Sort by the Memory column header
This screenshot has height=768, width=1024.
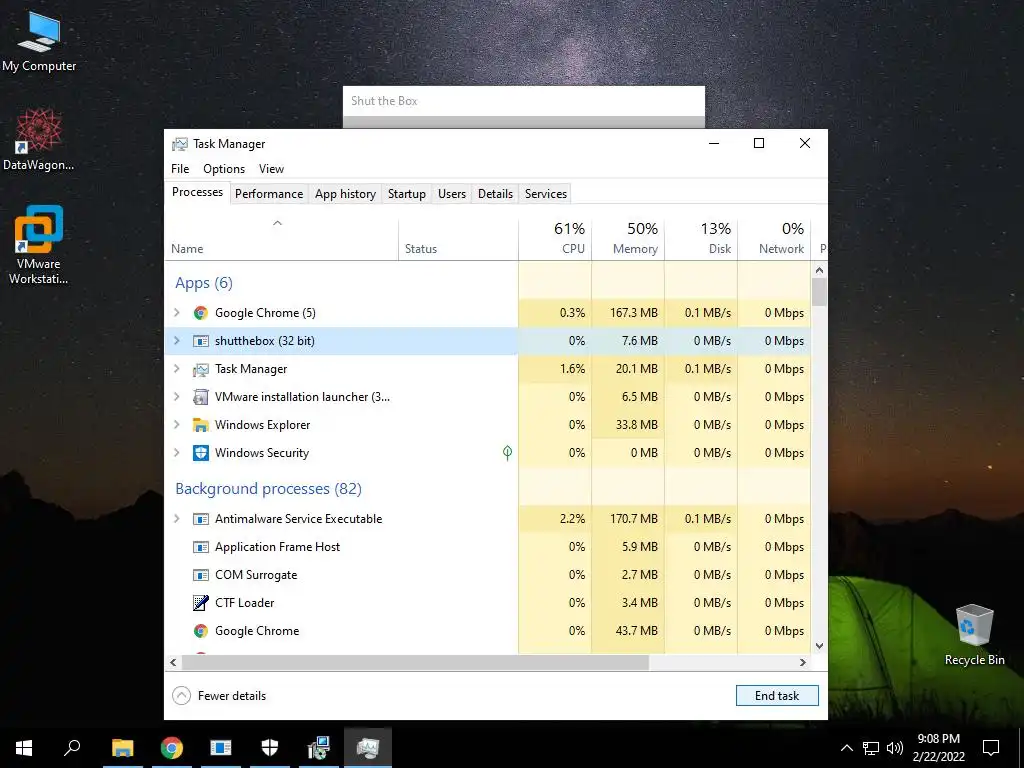tap(628, 238)
